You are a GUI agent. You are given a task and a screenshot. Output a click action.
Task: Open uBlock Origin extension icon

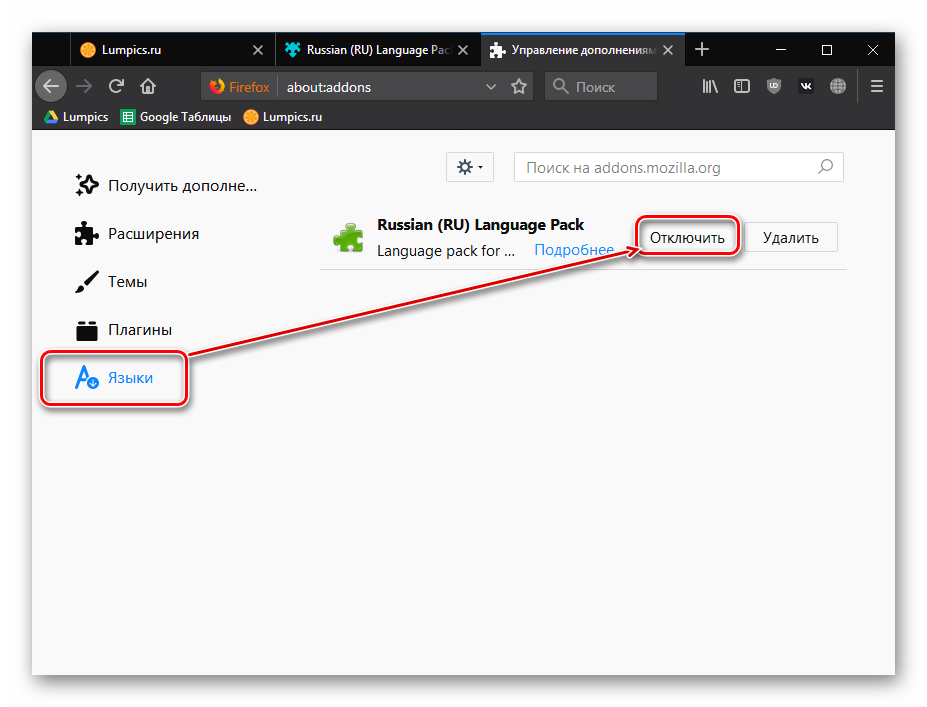pyautogui.click(x=773, y=86)
